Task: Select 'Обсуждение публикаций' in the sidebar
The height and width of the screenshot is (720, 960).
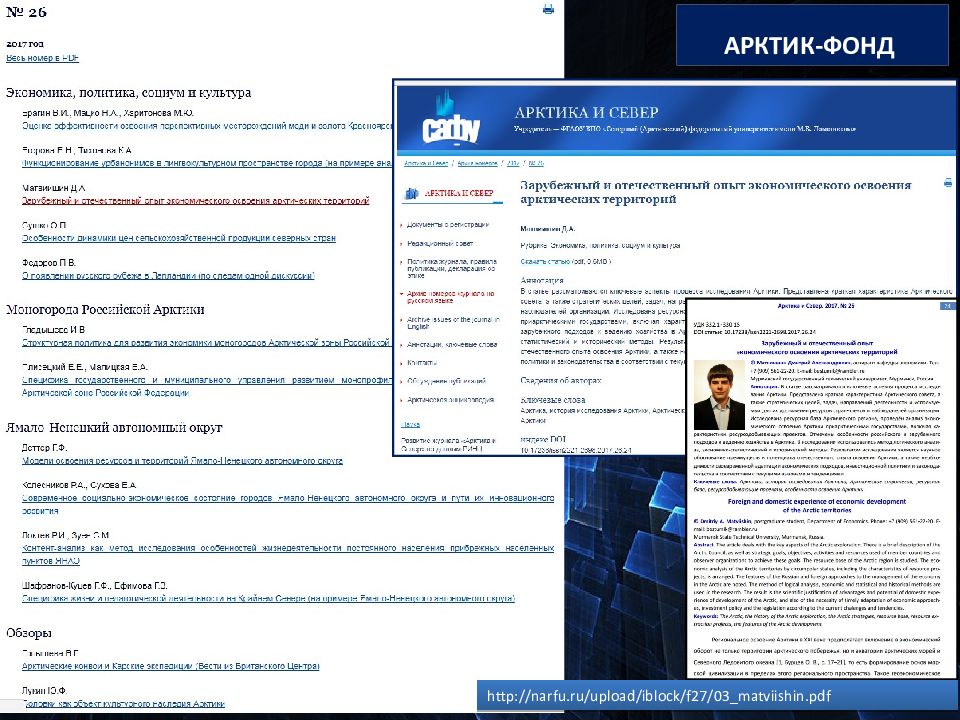Action: 446,381
